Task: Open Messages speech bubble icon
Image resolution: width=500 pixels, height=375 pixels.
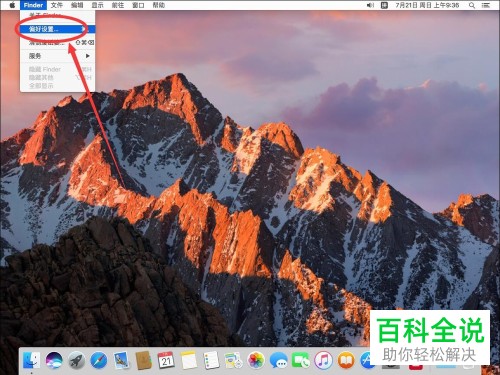Action: [x=278, y=360]
